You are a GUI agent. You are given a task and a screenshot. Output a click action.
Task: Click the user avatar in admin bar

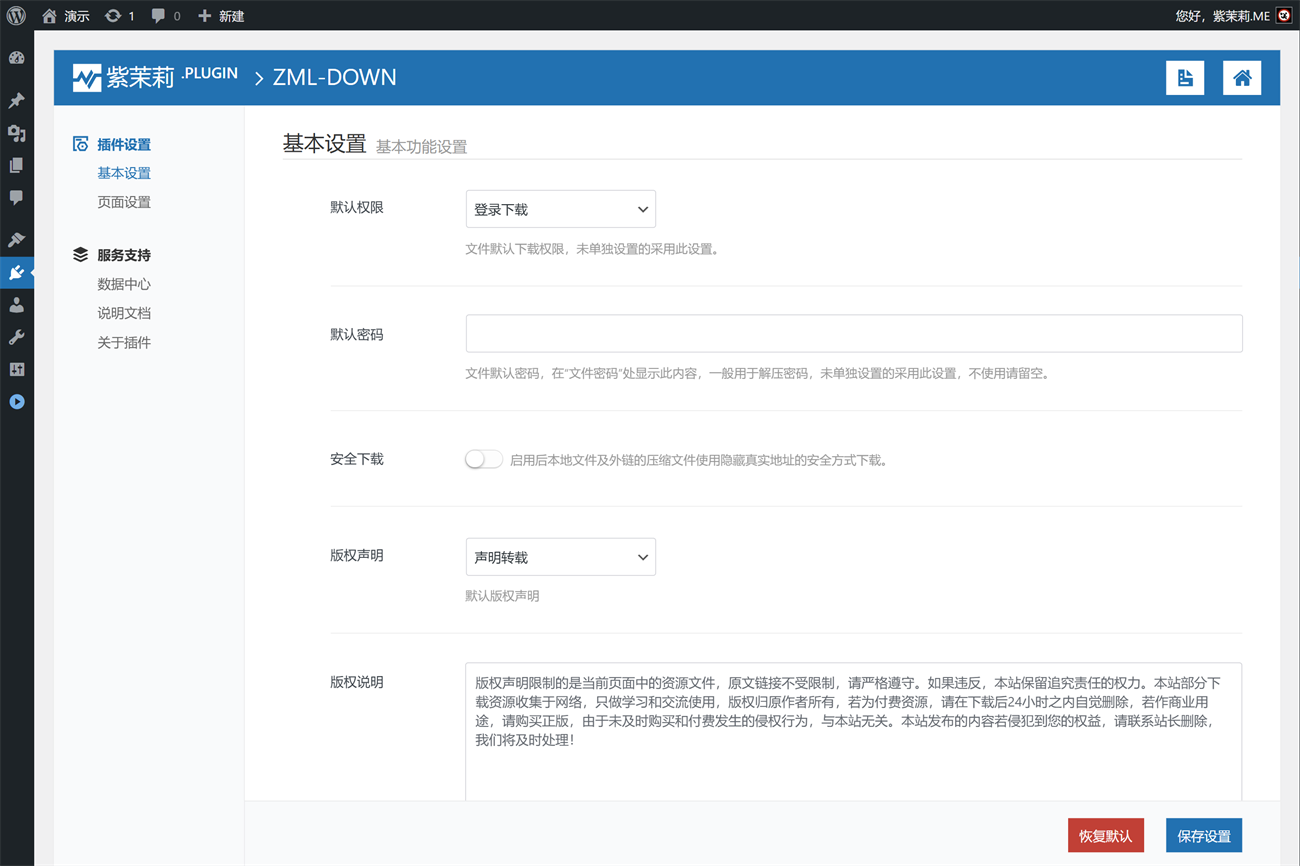(1284, 16)
